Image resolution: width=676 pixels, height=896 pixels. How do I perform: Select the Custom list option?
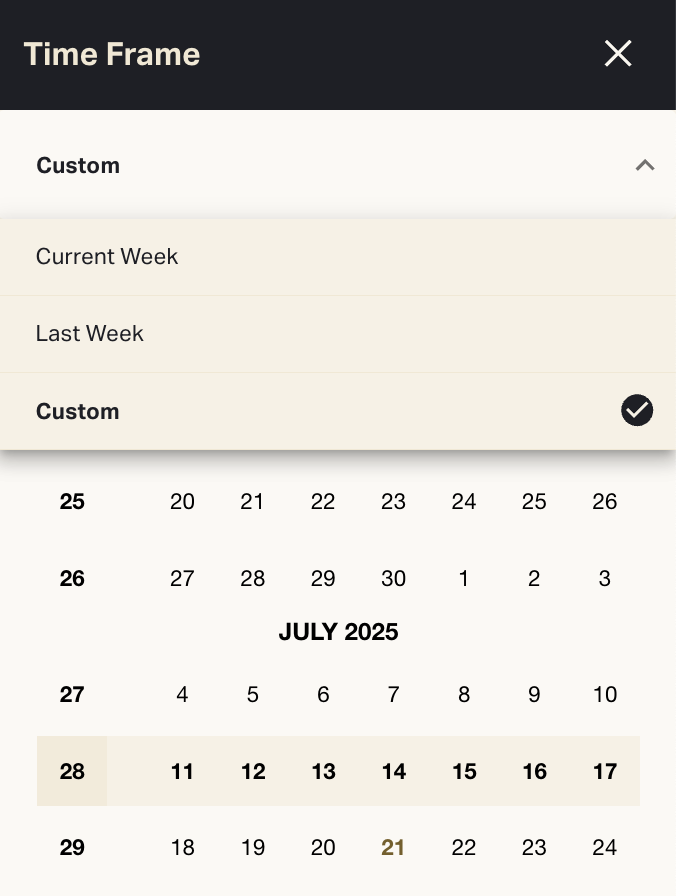tap(78, 412)
